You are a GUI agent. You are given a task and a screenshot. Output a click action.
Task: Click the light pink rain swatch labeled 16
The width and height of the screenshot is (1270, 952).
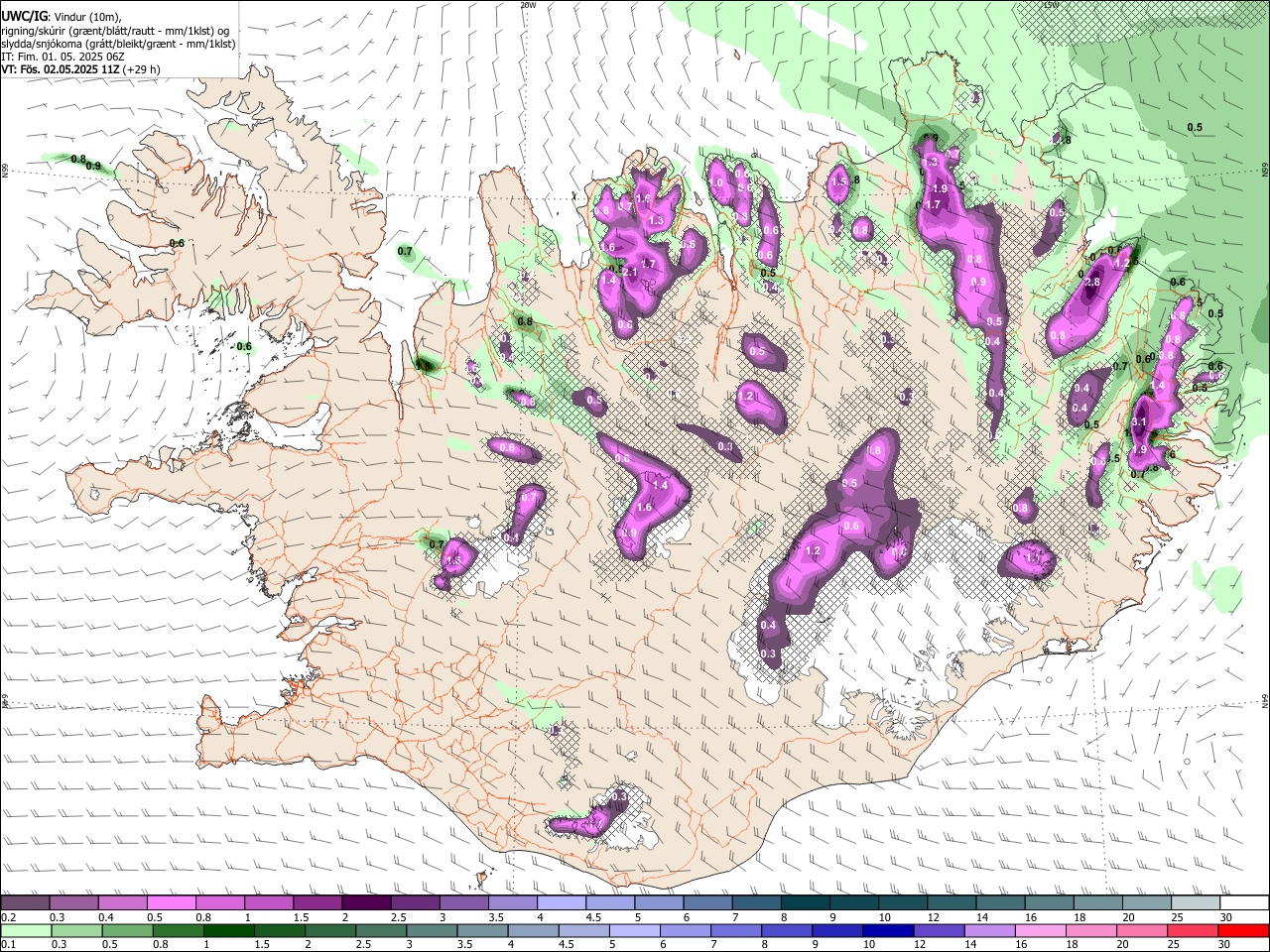[1042, 930]
